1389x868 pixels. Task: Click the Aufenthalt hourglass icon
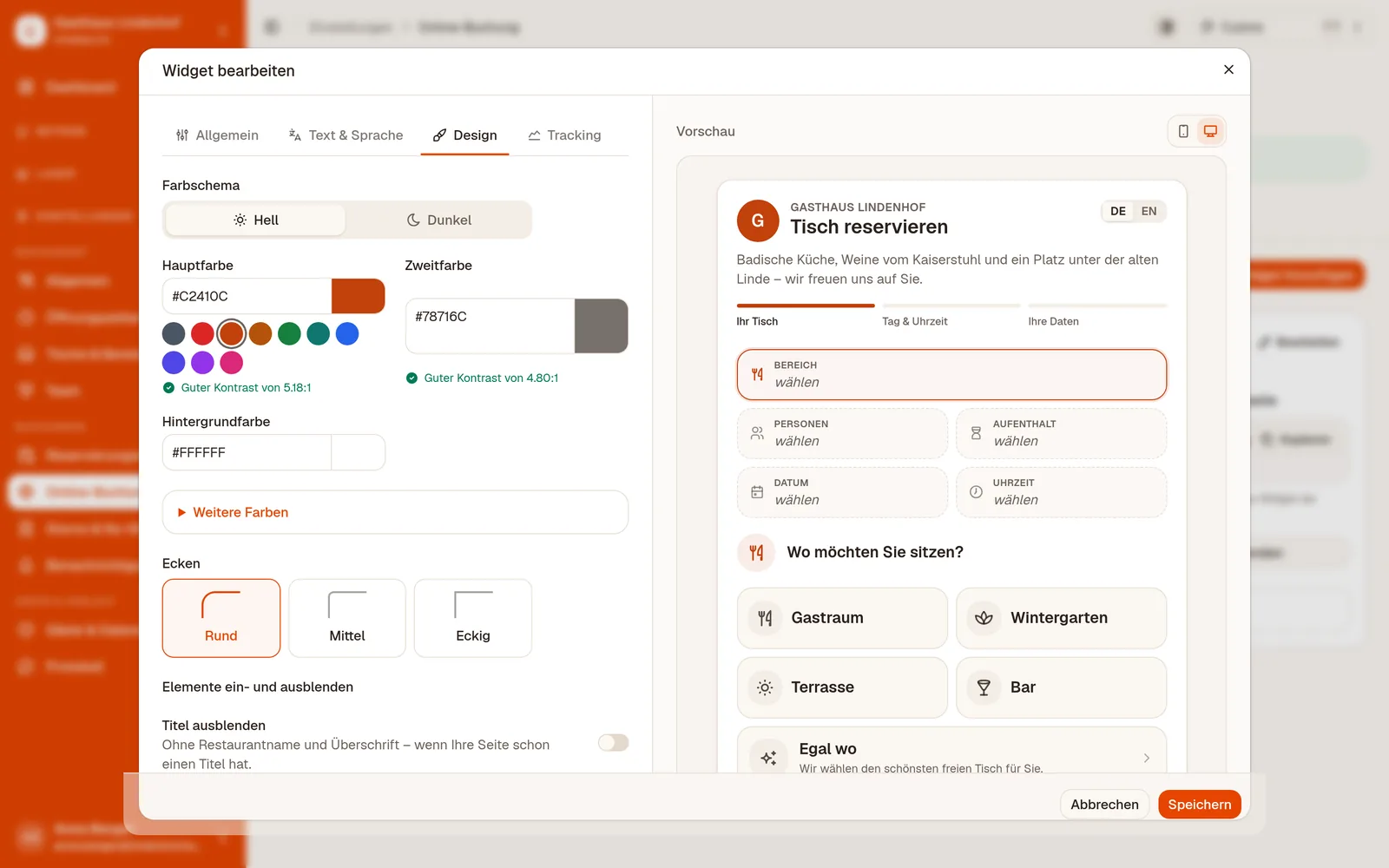(976, 433)
